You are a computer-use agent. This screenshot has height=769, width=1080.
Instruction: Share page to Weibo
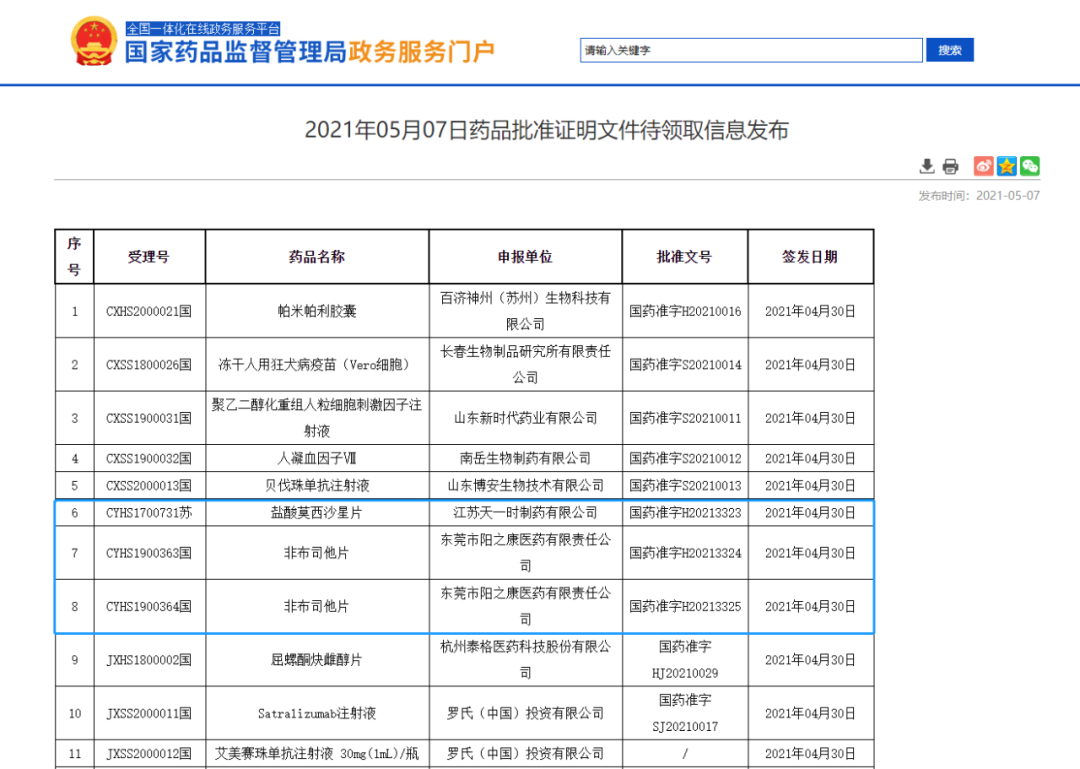coord(984,166)
